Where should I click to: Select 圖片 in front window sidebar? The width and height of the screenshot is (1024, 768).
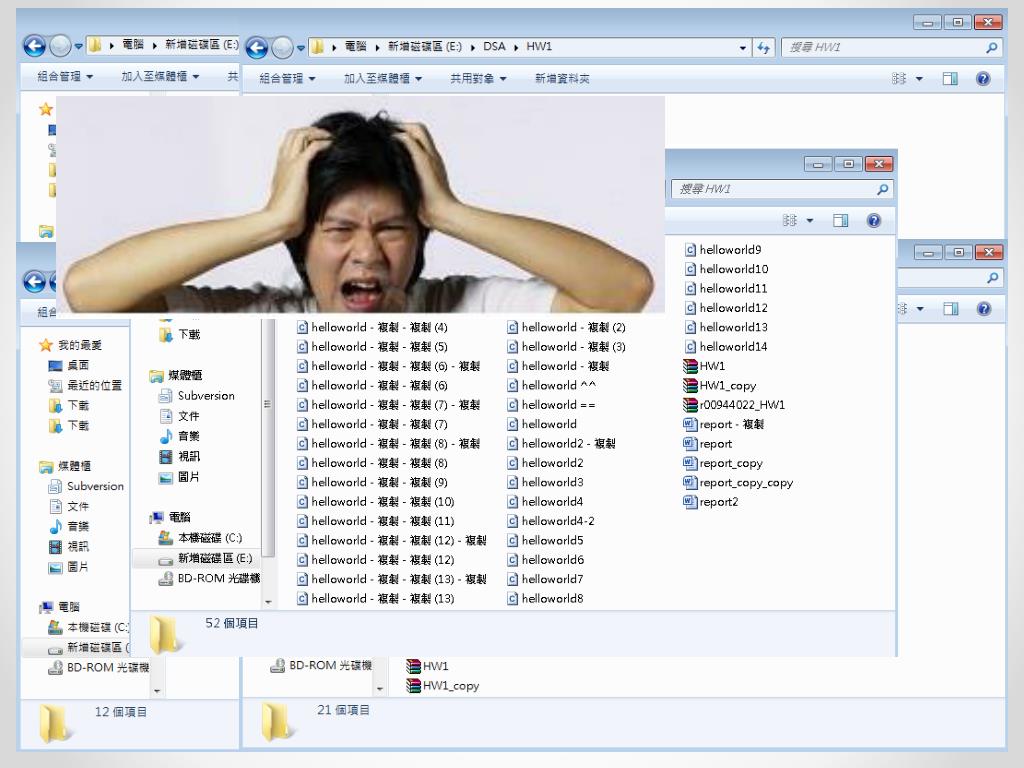pos(180,477)
